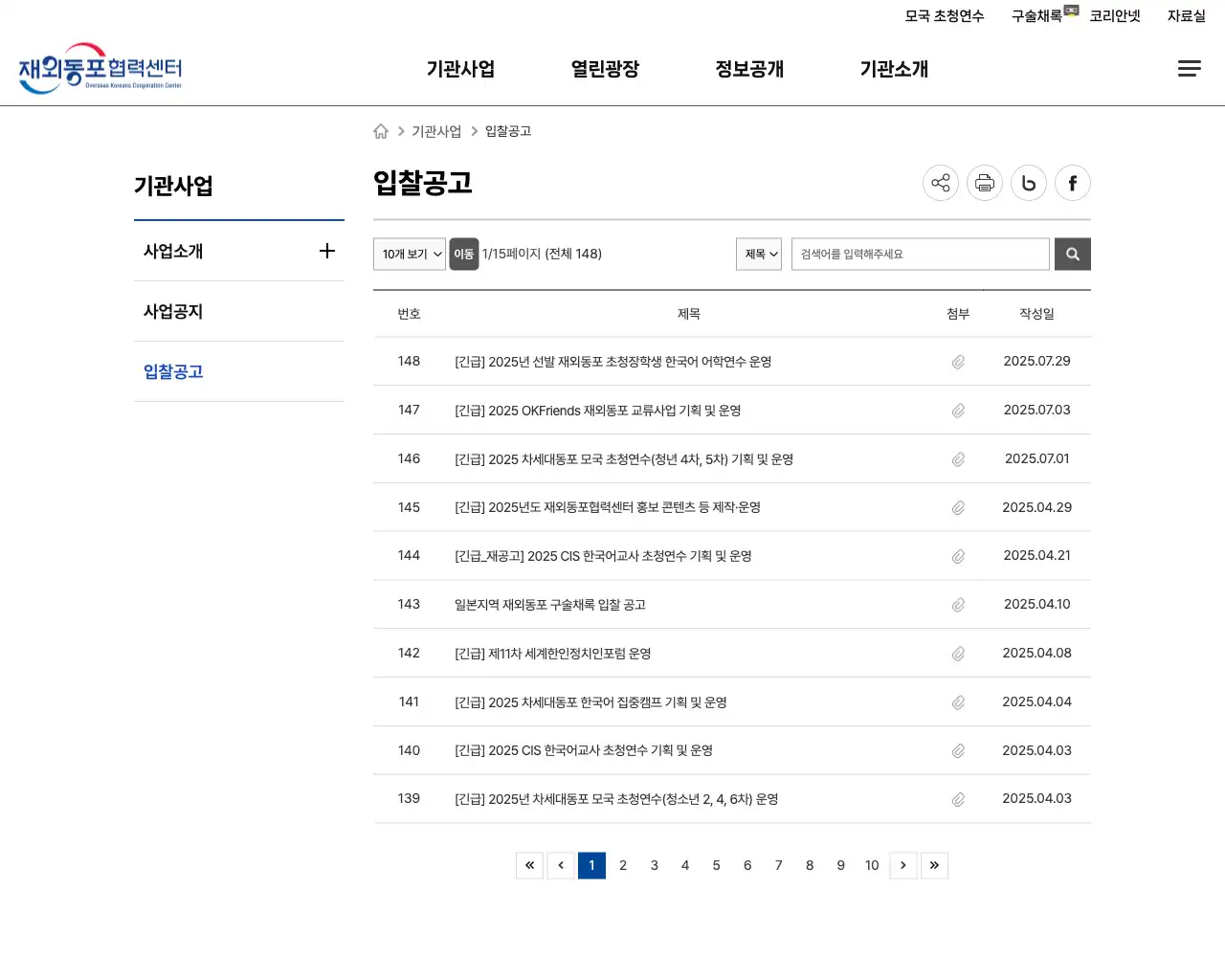The image size is (1225, 980).
Task: Open 자료실 top link
Action: (1187, 16)
